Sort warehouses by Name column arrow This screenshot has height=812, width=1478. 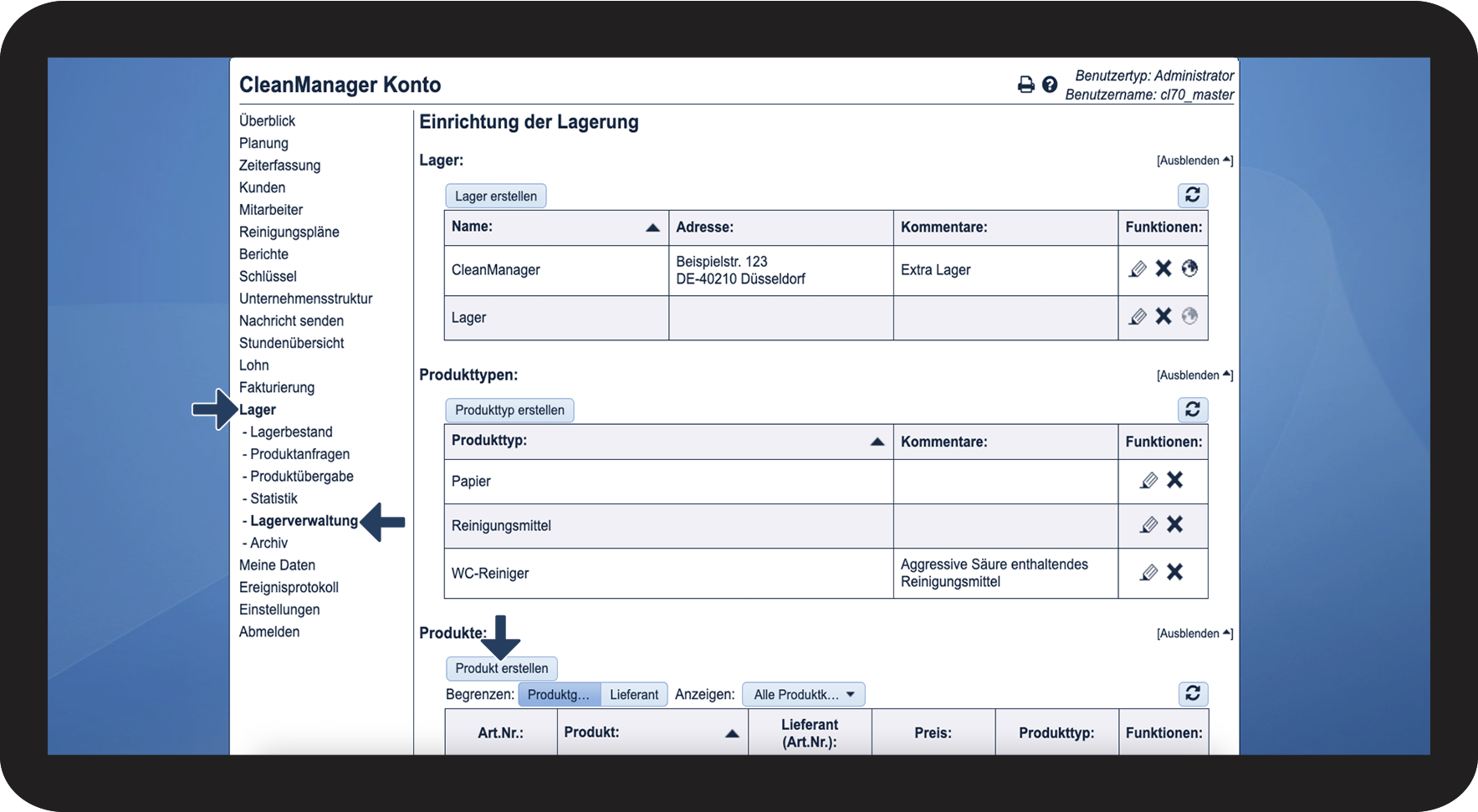(652, 227)
